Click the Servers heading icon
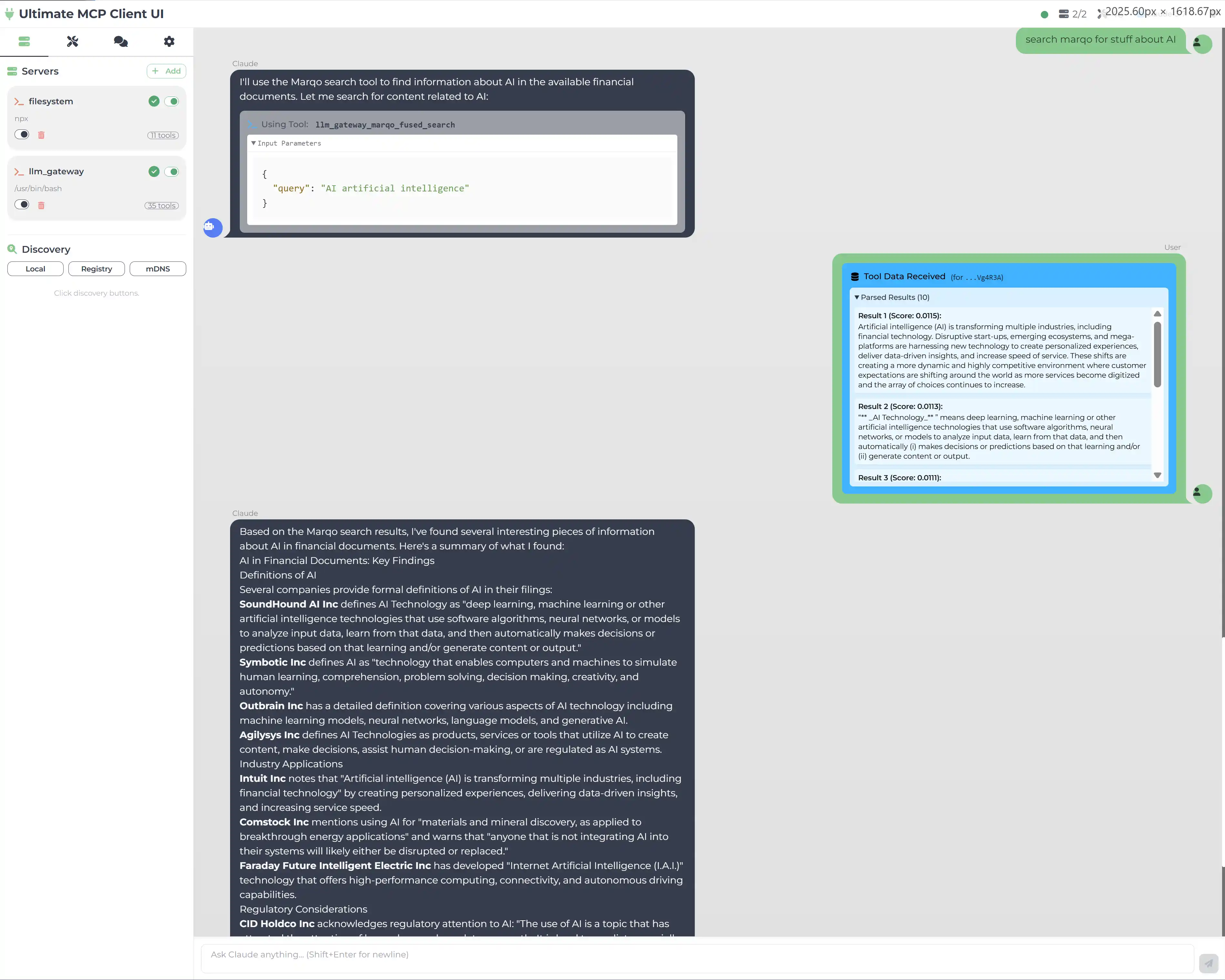The width and height of the screenshot is (1225, 980). pyautogui.click(x=12, y=71)
